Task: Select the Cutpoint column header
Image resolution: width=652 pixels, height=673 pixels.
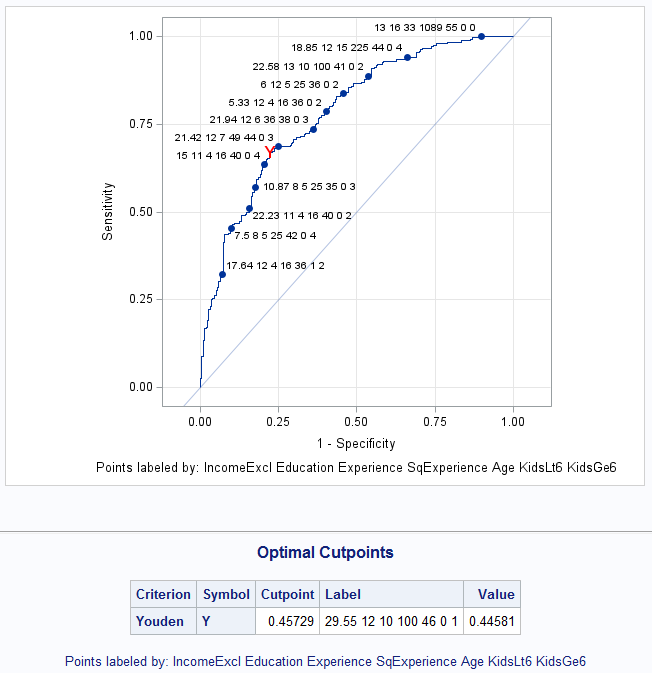Action: click(x=287, y=594)
